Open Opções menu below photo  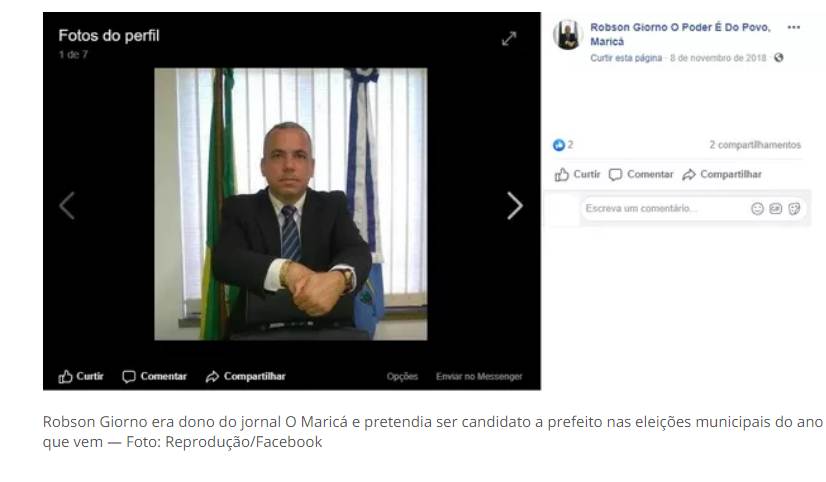402,377
